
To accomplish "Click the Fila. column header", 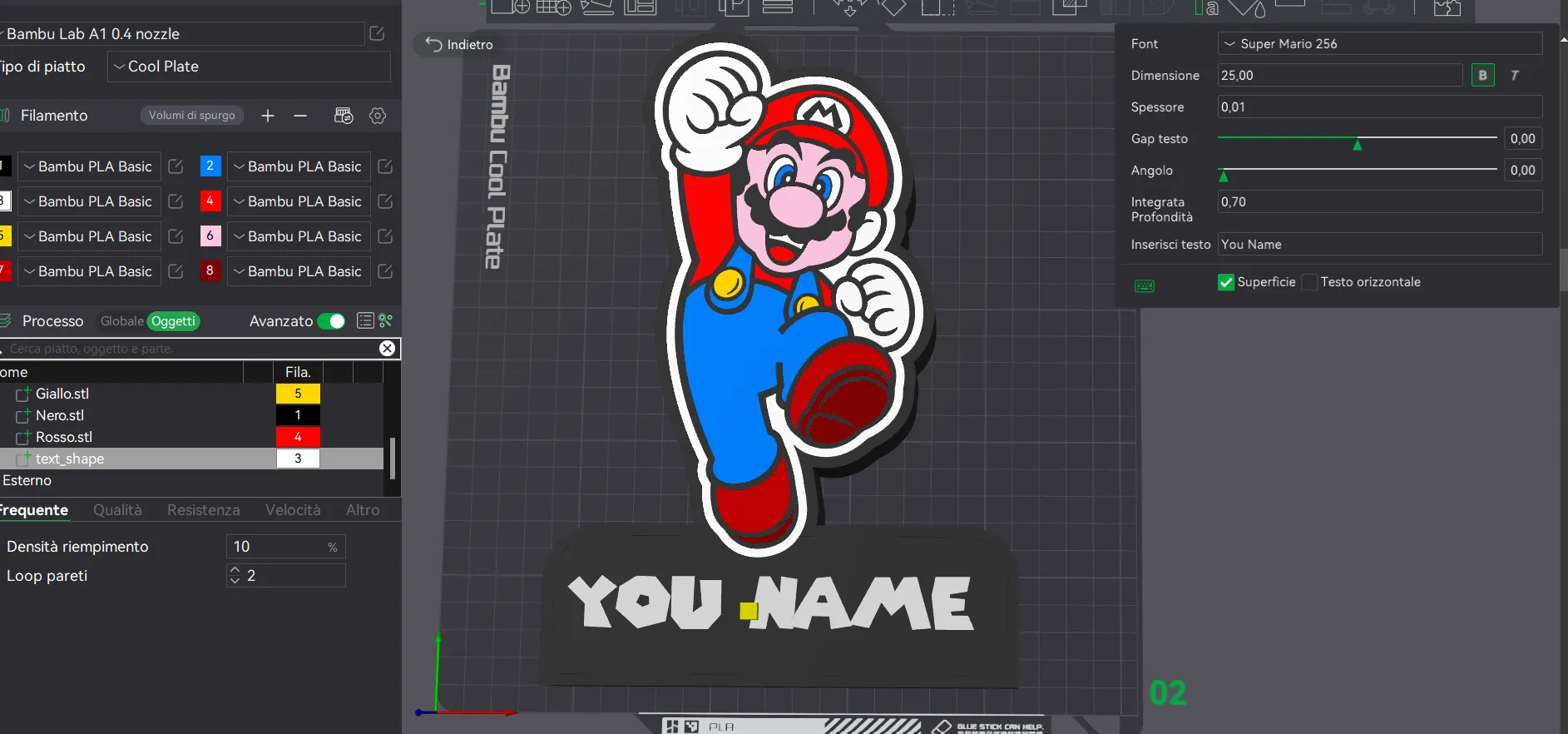I will pyautogui.click(x=298, y=372).
